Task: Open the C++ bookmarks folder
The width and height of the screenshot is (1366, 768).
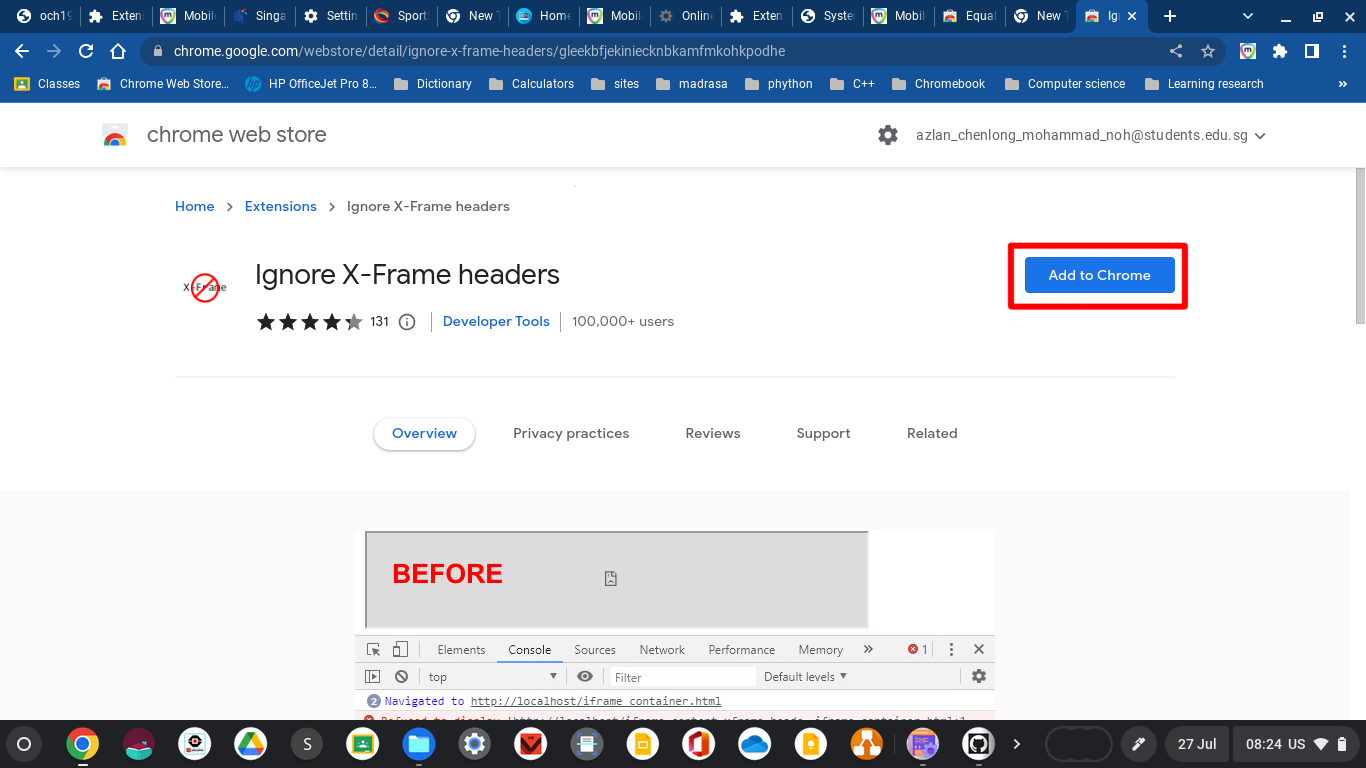Action: [851, 84]
